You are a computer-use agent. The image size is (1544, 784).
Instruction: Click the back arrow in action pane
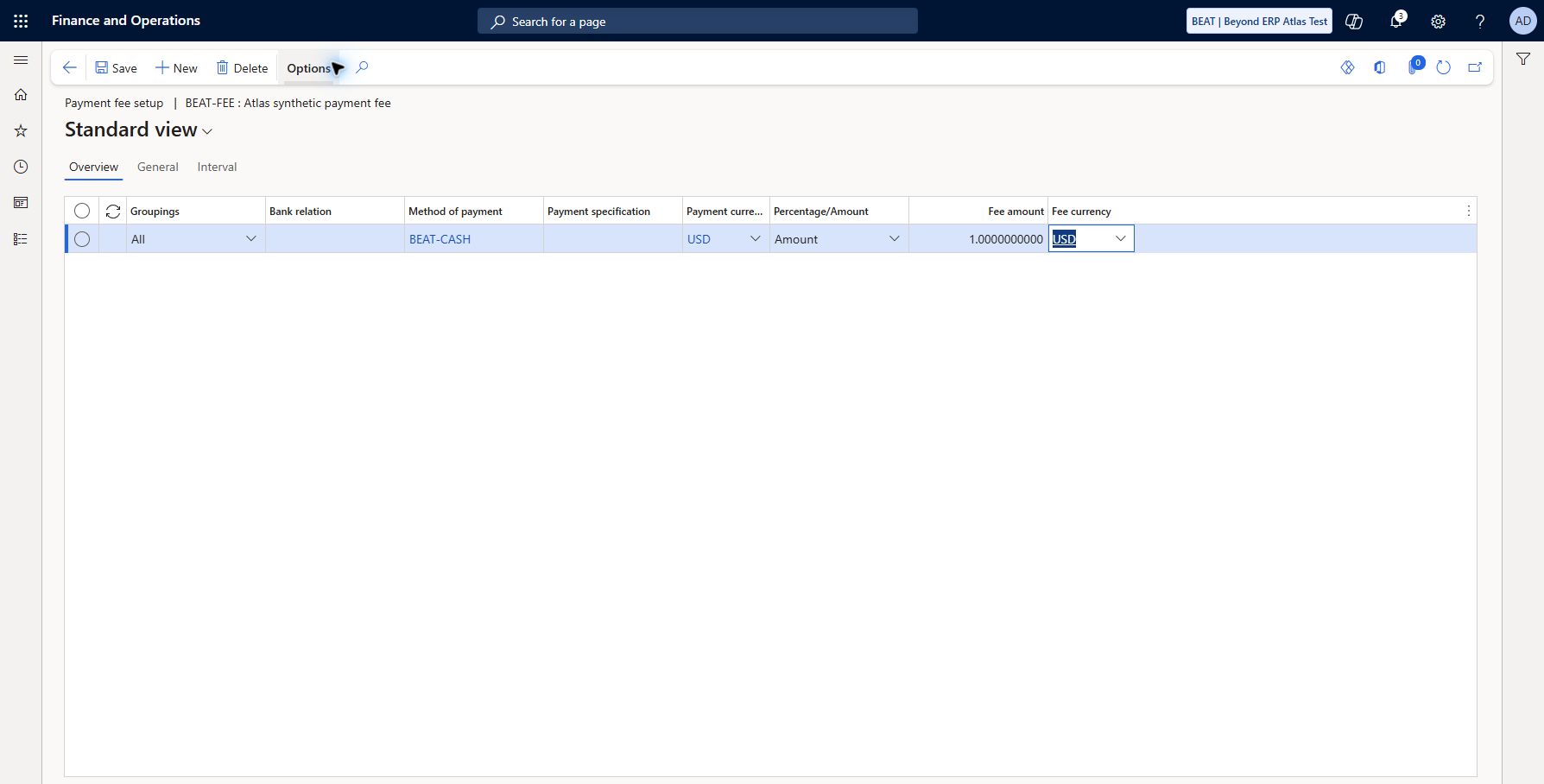[x=70, y=67]
